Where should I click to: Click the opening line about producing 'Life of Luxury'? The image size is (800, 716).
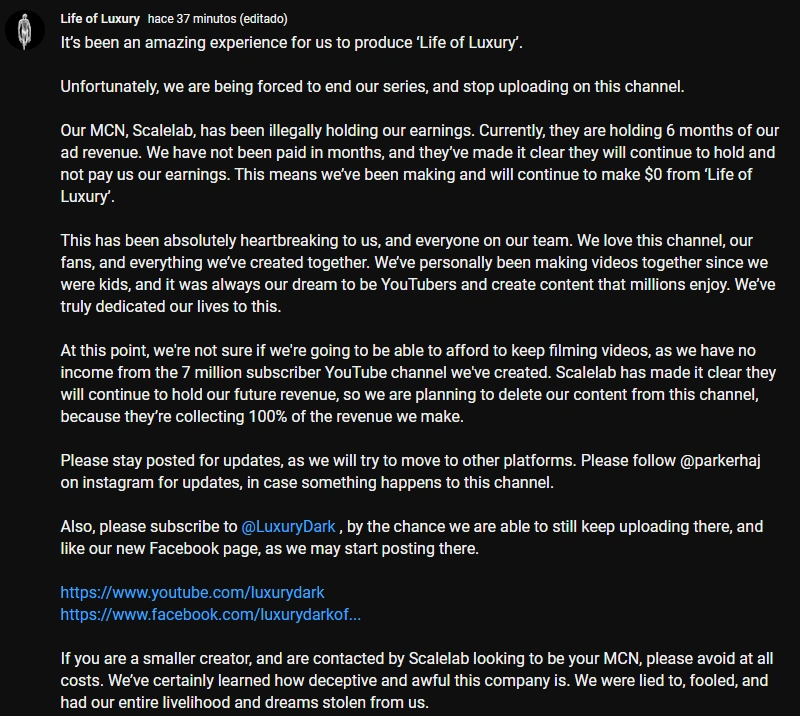click(291, 42)
